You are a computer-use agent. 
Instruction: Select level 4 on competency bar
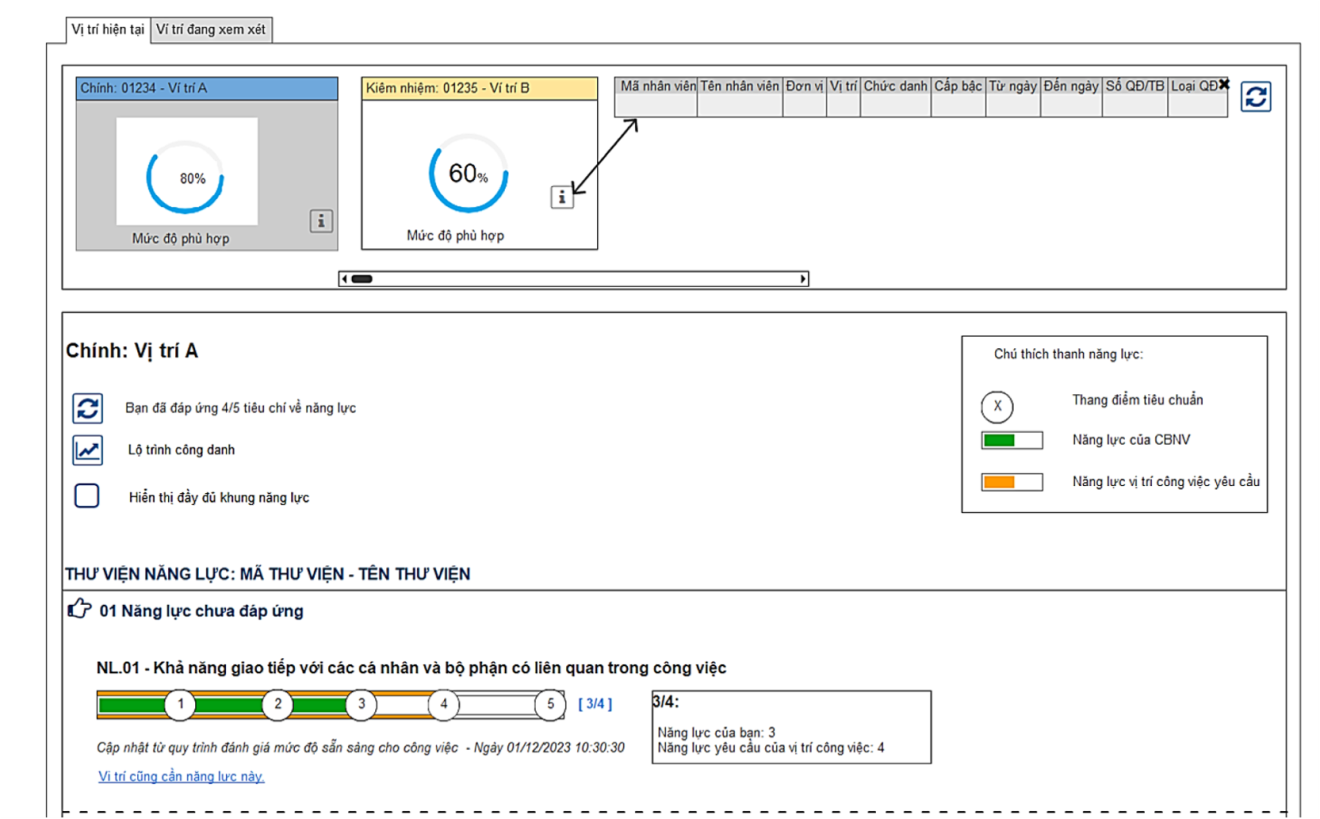443,704
